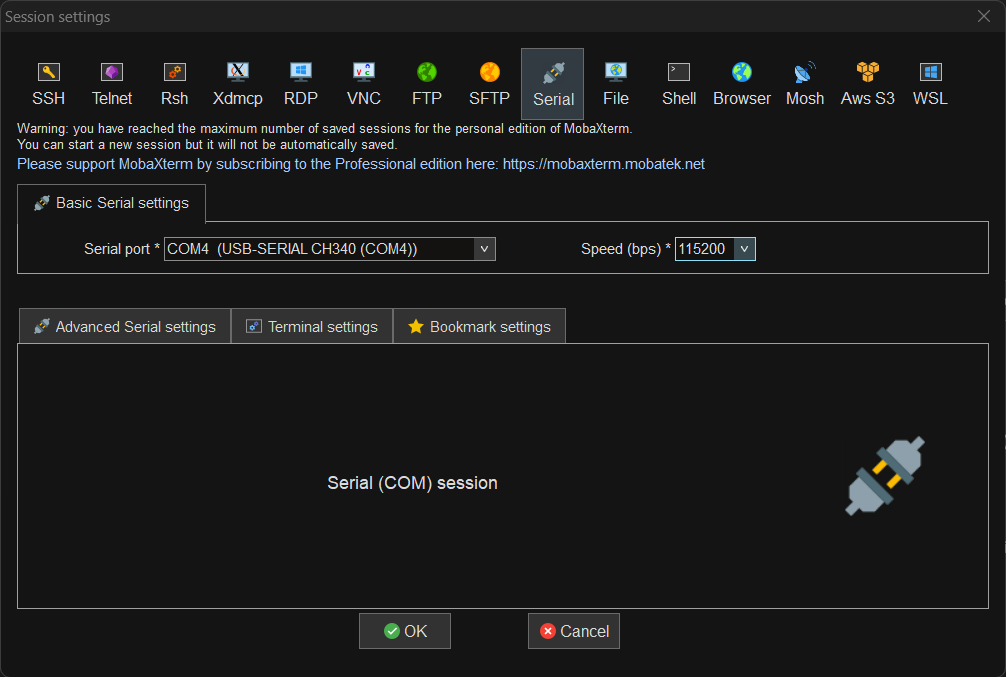
Task: Select the SSH session type icon
Action: 48,83
